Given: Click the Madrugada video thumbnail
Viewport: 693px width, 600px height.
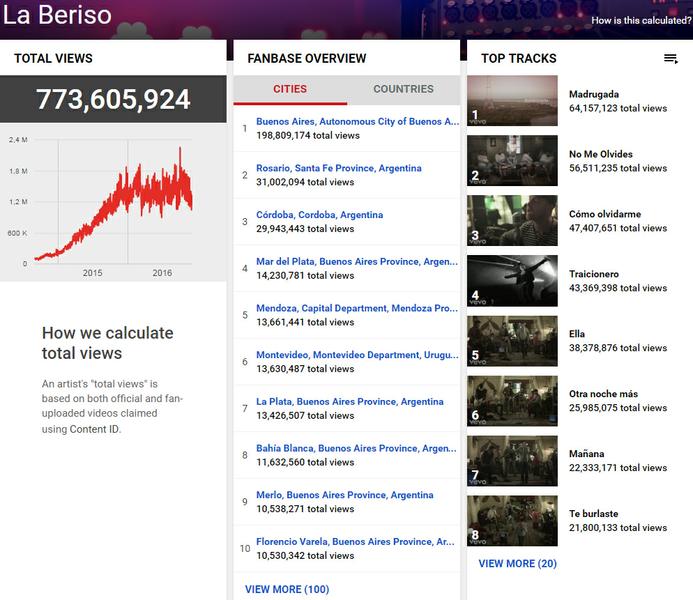Looking at the screenshot, I should 512,101.
